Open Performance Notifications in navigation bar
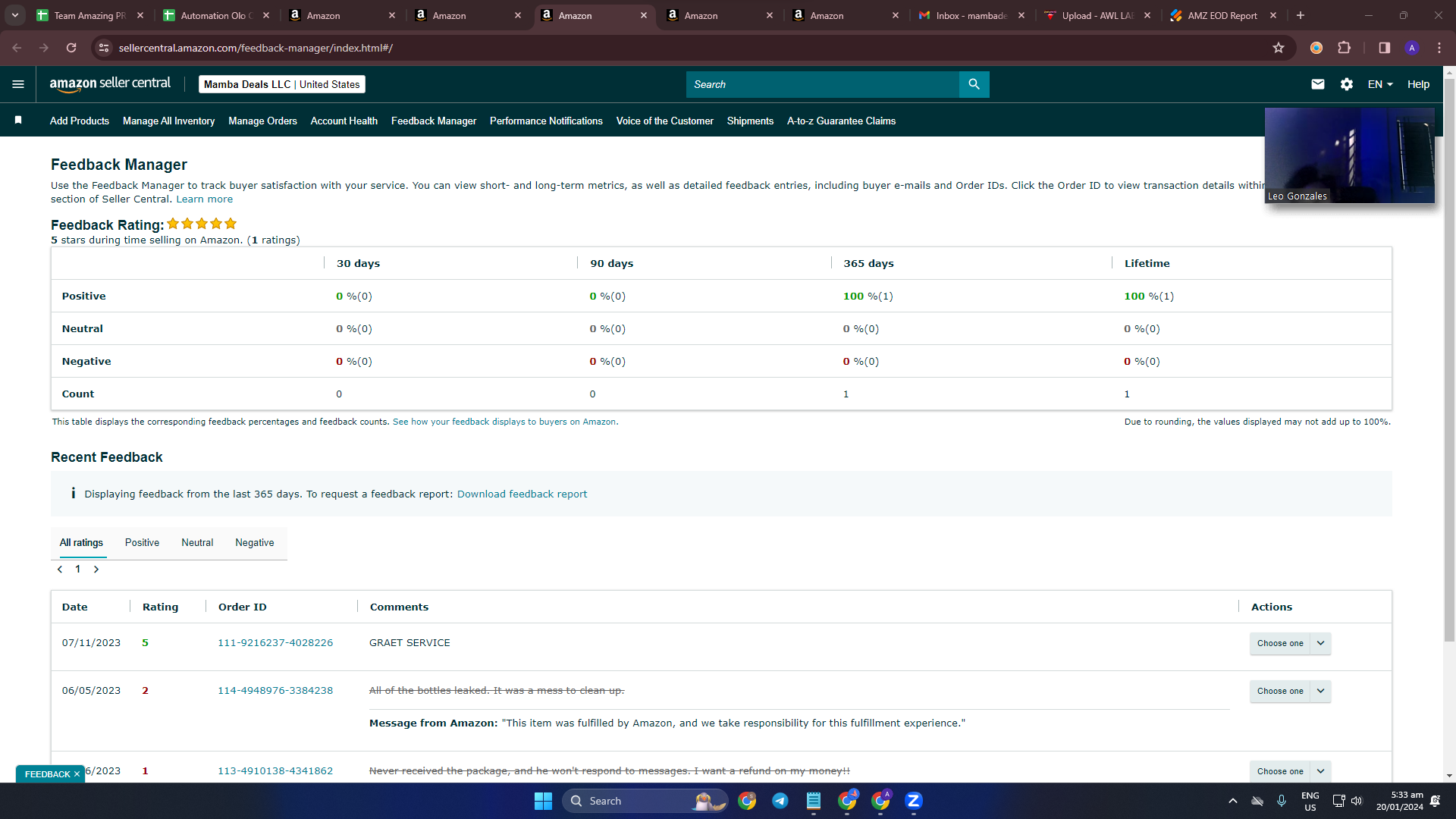The image size is (1456, 819). click(546, 121)
